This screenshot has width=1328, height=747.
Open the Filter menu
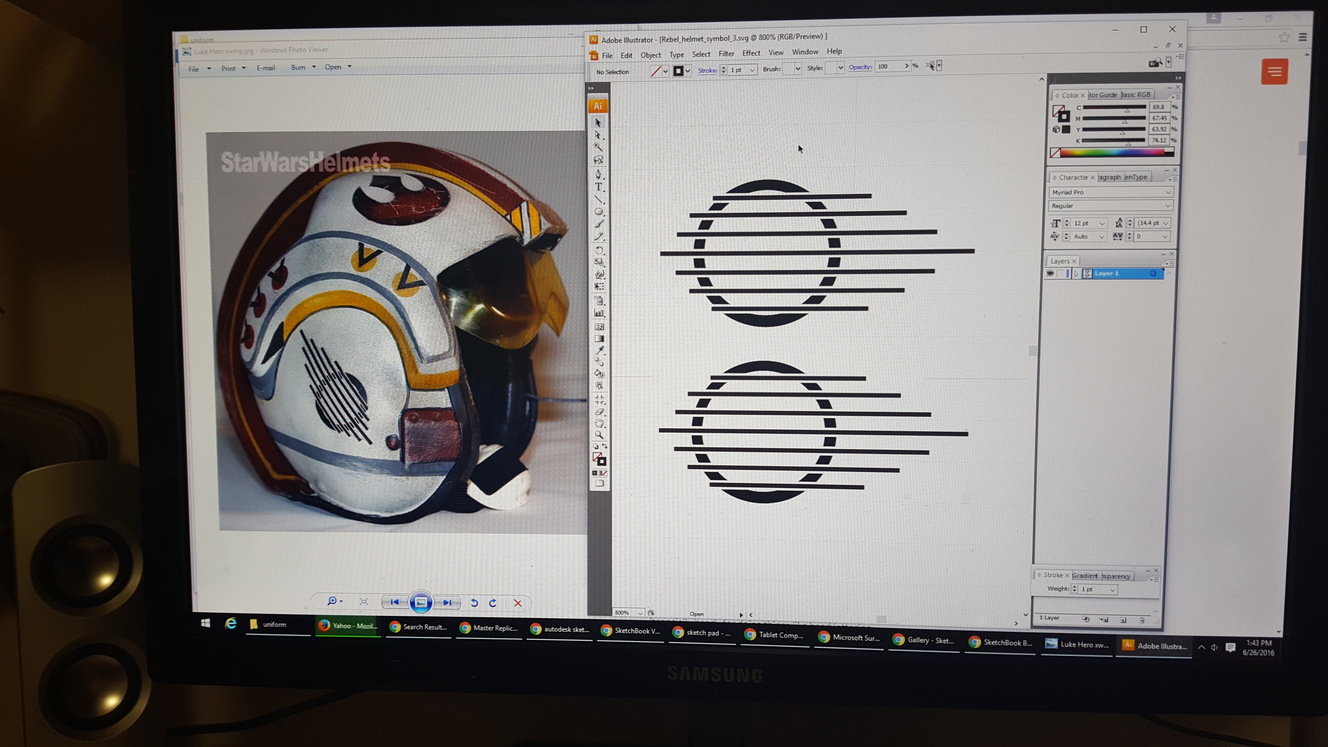(x=726, y=54)
